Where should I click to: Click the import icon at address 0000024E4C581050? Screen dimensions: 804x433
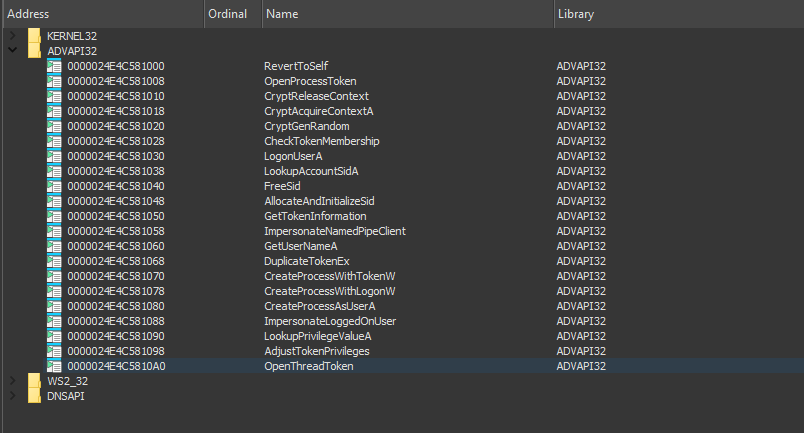click(x=54, y=216)
